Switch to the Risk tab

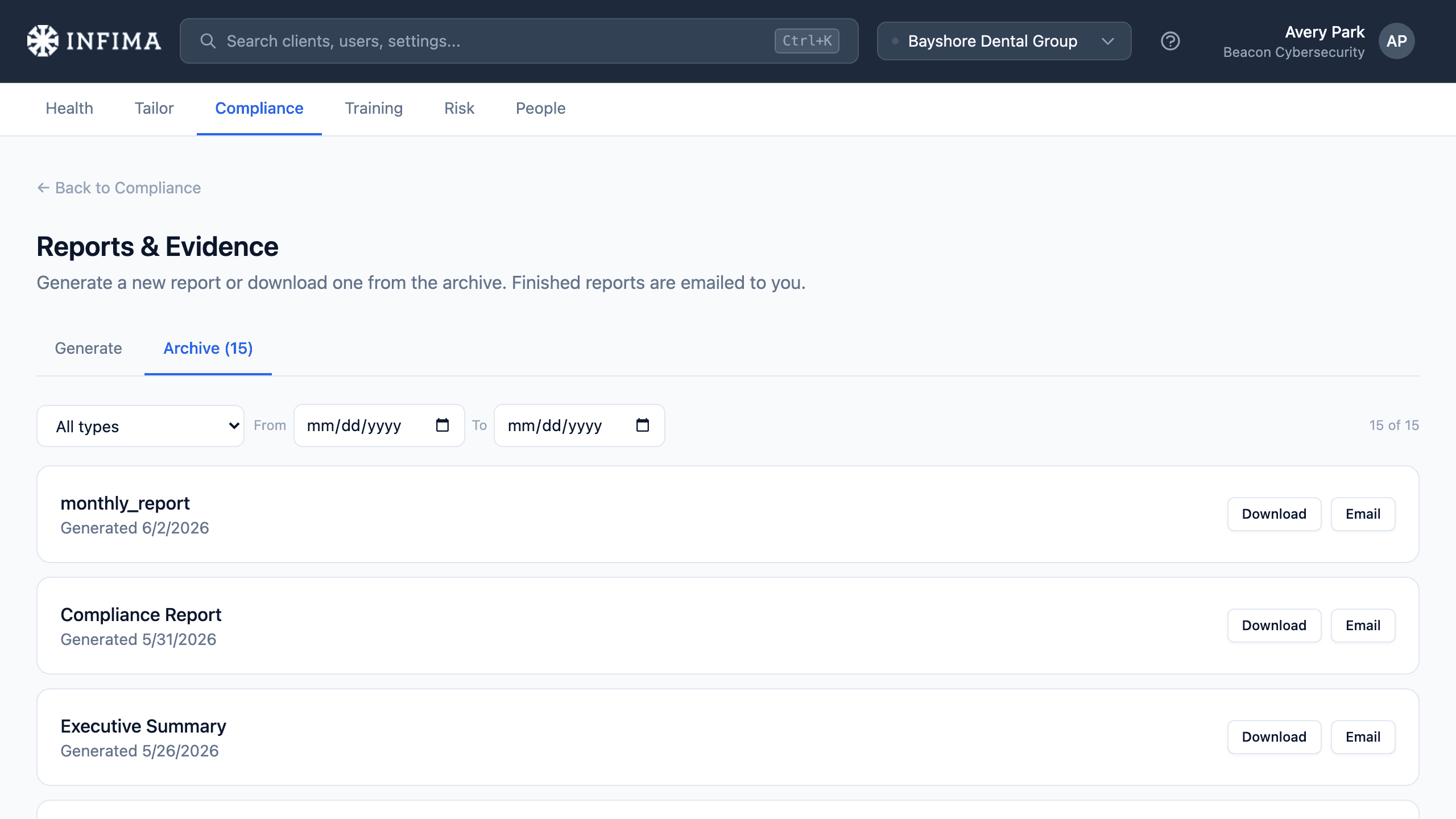[x=459, y=108]
